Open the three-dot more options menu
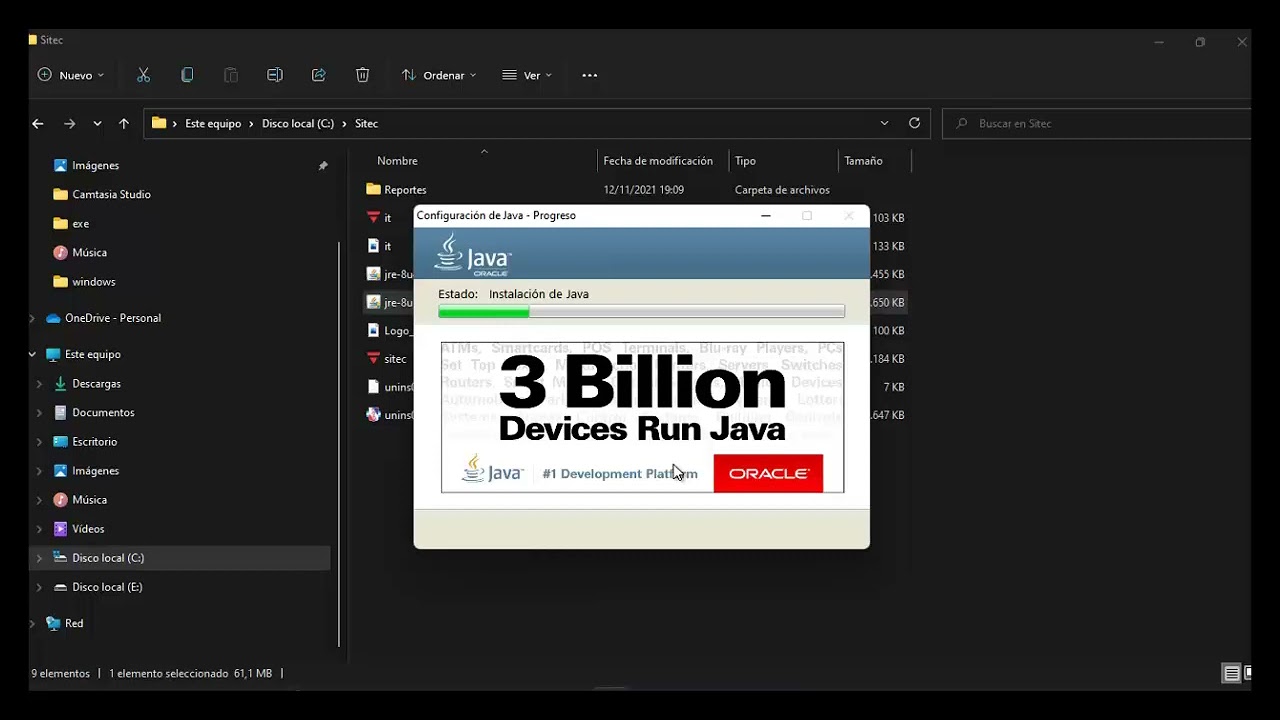This screenshot has height=720, width=1280. 590,75
